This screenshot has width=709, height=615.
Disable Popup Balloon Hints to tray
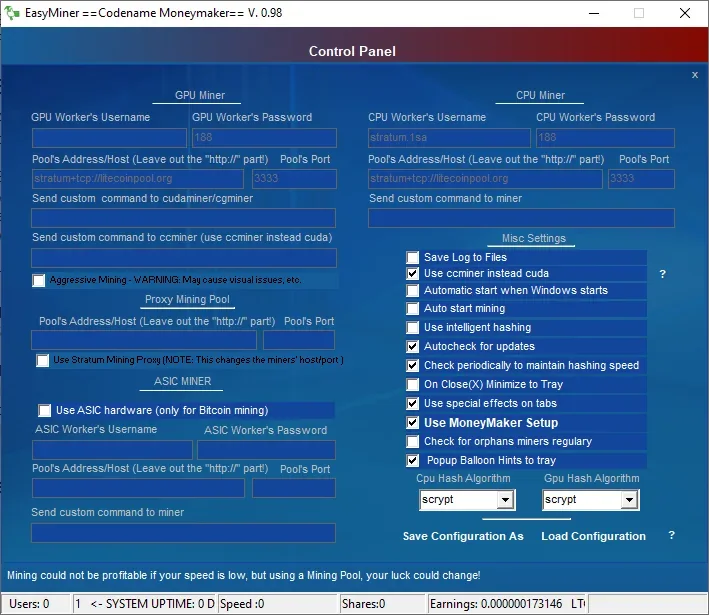click(x=413, y=461)
